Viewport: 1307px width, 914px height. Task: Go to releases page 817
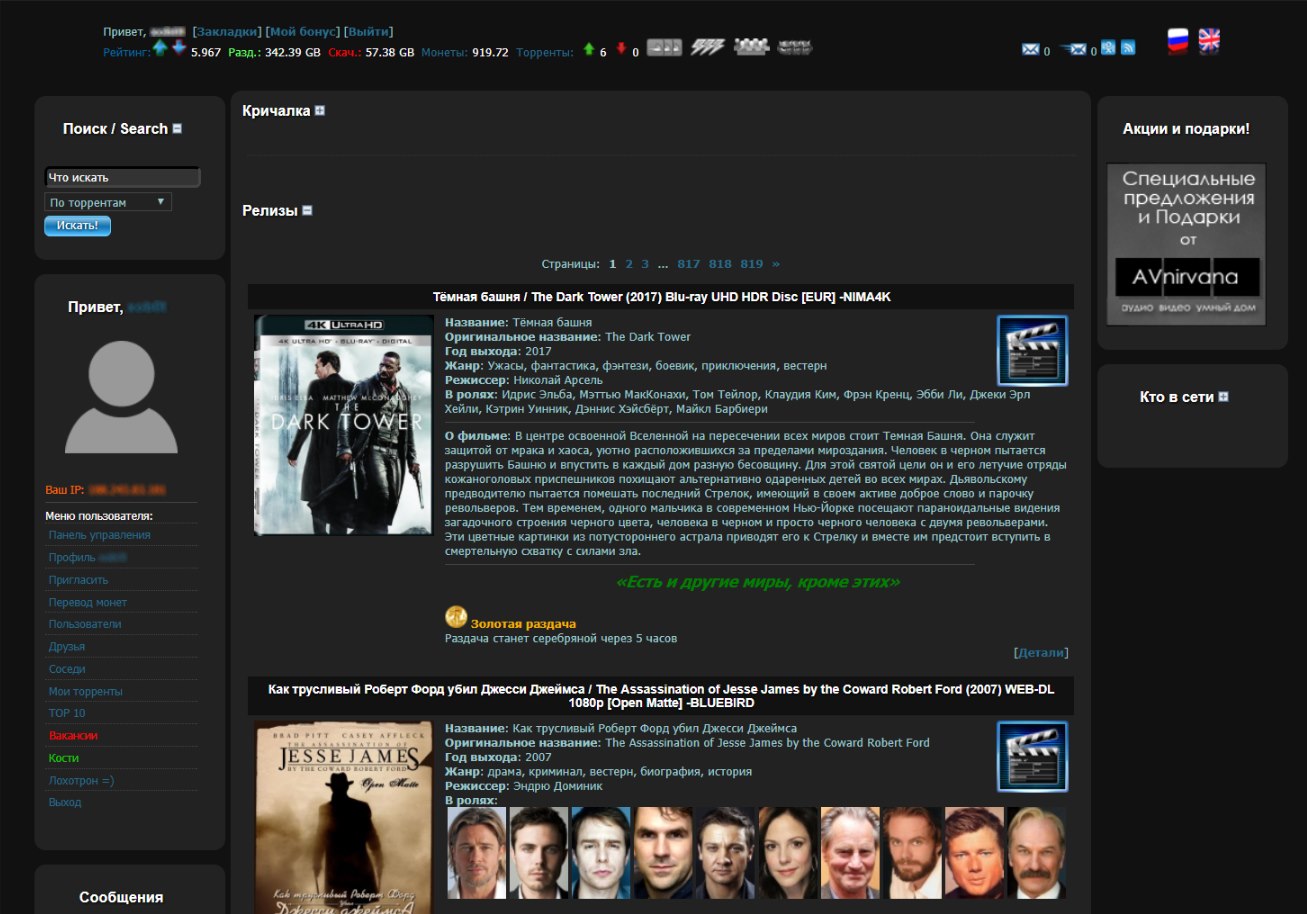688,264
